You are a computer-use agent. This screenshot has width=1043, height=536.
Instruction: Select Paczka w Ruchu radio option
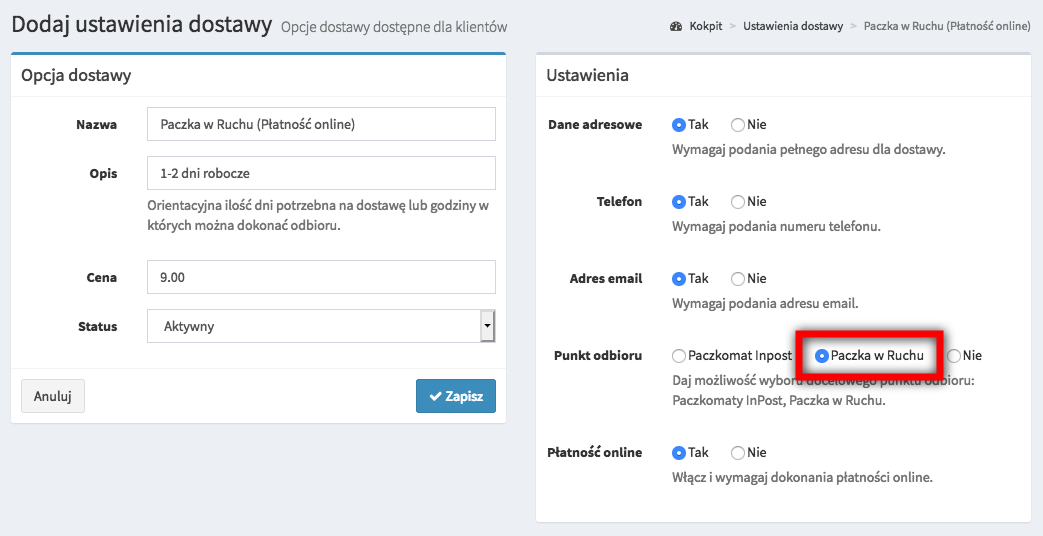click(821, 356)
